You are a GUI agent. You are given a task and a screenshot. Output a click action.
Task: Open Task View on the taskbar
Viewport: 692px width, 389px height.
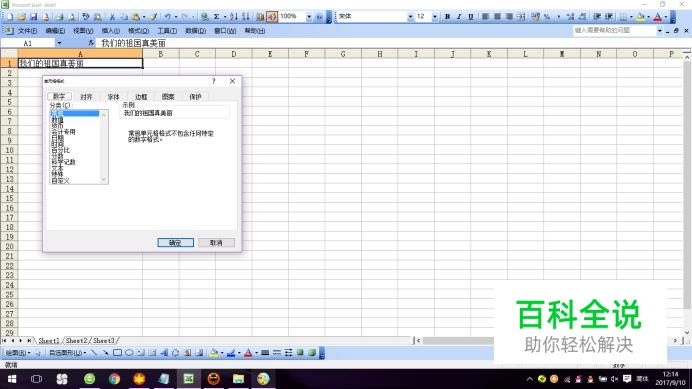coord(37,379)
